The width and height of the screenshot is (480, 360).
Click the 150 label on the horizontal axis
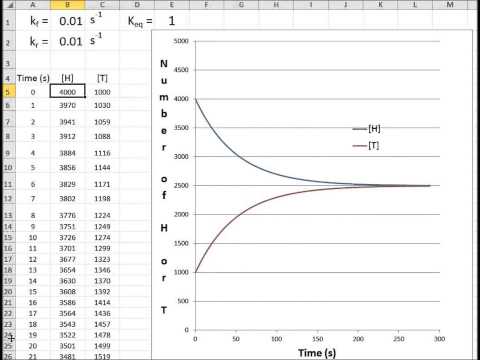[317, 339]
